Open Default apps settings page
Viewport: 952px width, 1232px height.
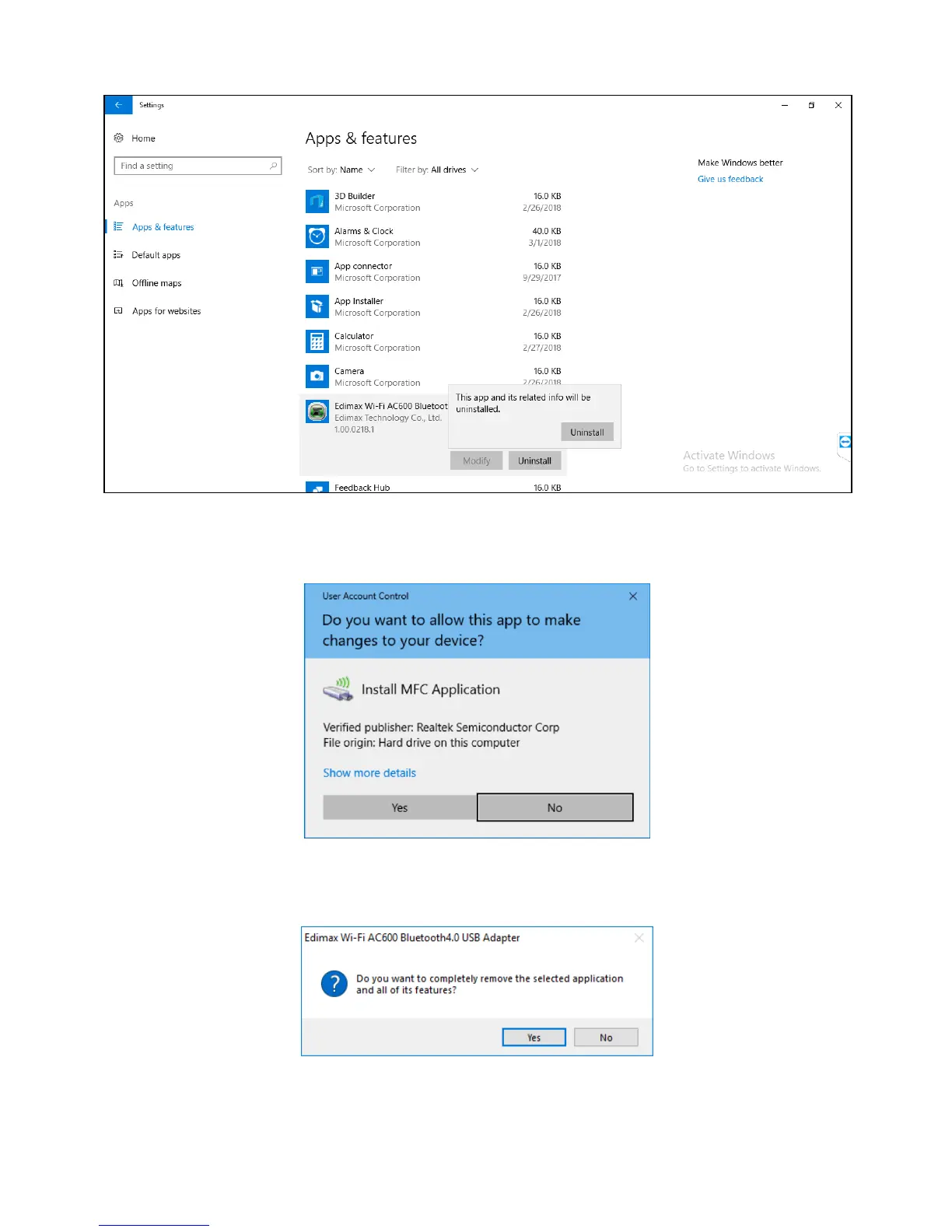point(156,255)
